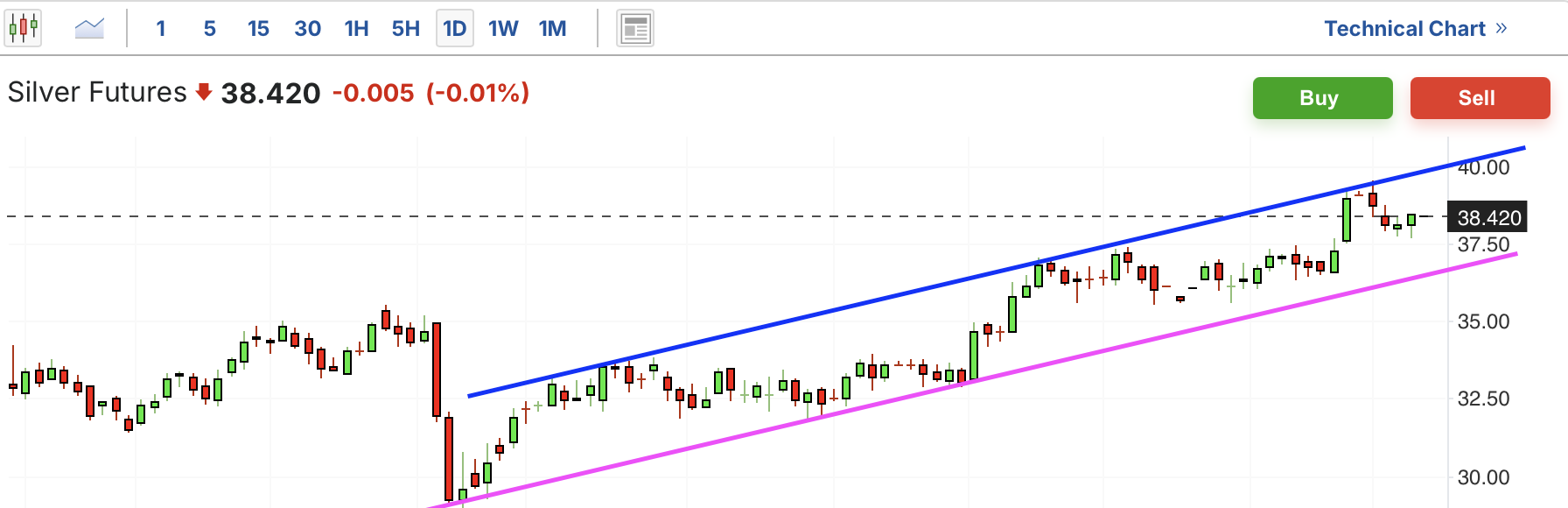The width and height of the screenshot is (1568, 508).
Task: Click the (-0.01%) percent change
Action: 478,93
